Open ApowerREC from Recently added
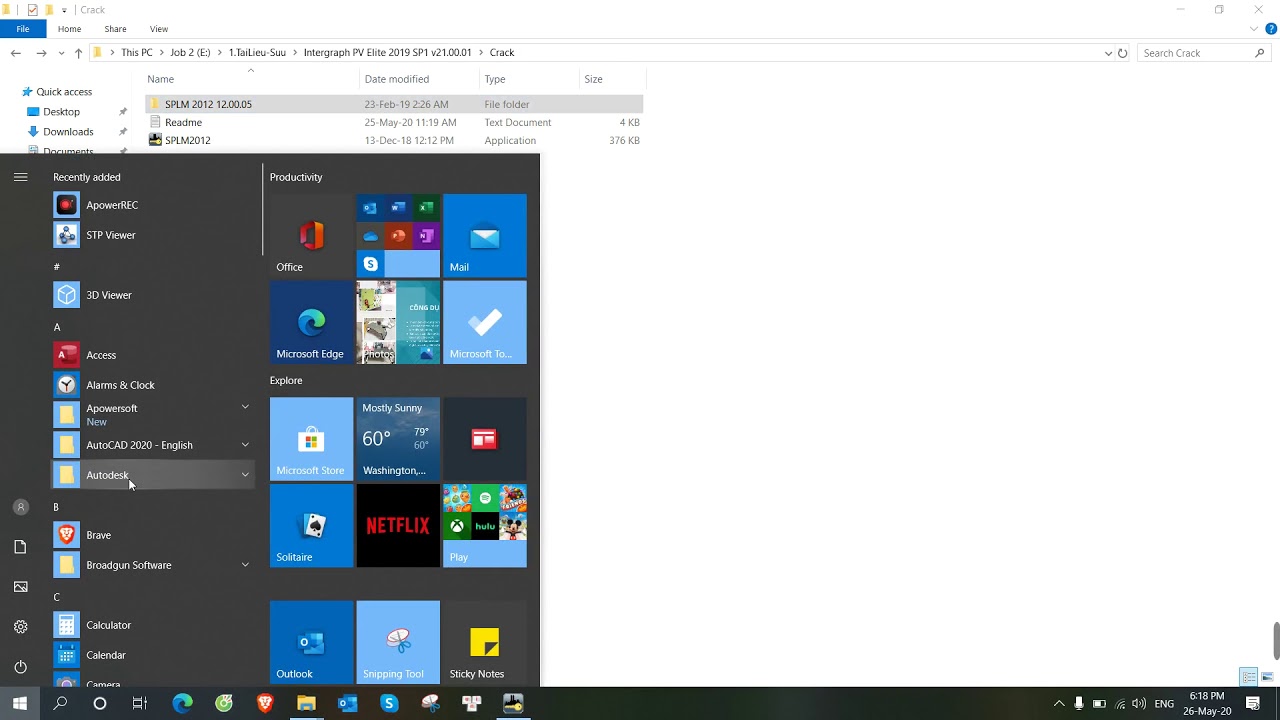The height and width of the screenshot is (720, 1280). (154, 205)
